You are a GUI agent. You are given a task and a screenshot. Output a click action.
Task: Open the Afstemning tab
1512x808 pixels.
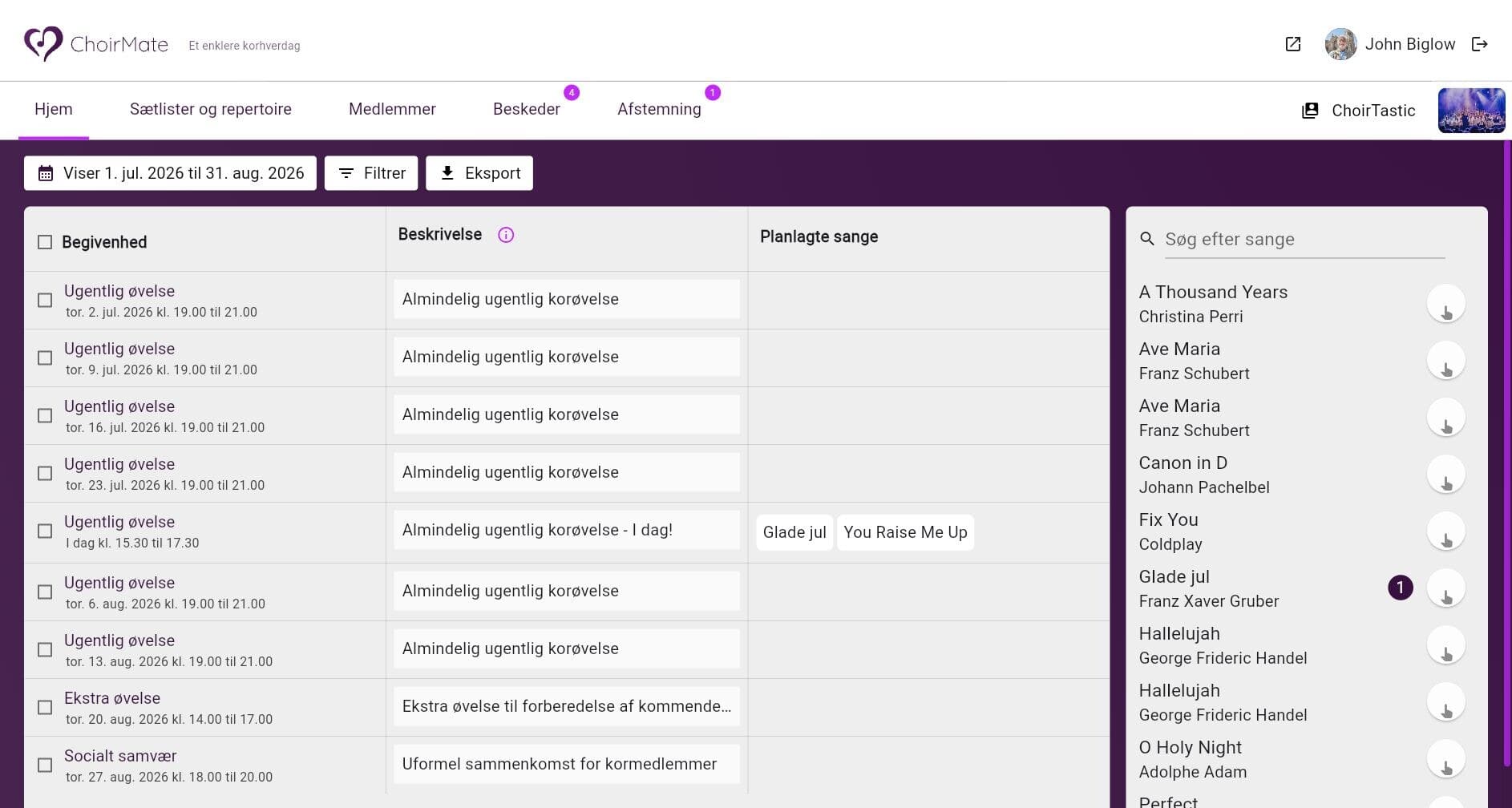tap(659, 109)
